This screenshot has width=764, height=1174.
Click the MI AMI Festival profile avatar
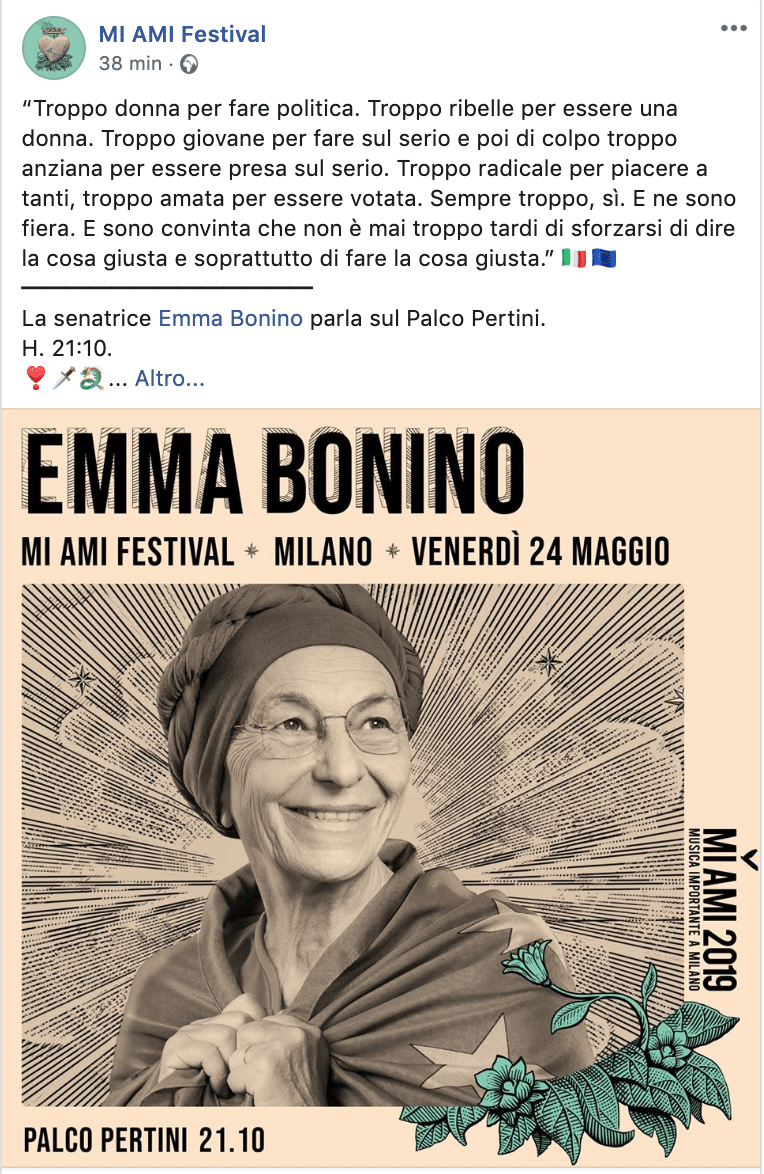54,48
